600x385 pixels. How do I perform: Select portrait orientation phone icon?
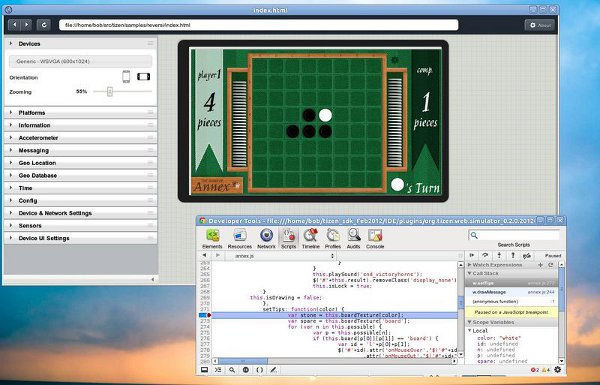(x=126, y=77)
